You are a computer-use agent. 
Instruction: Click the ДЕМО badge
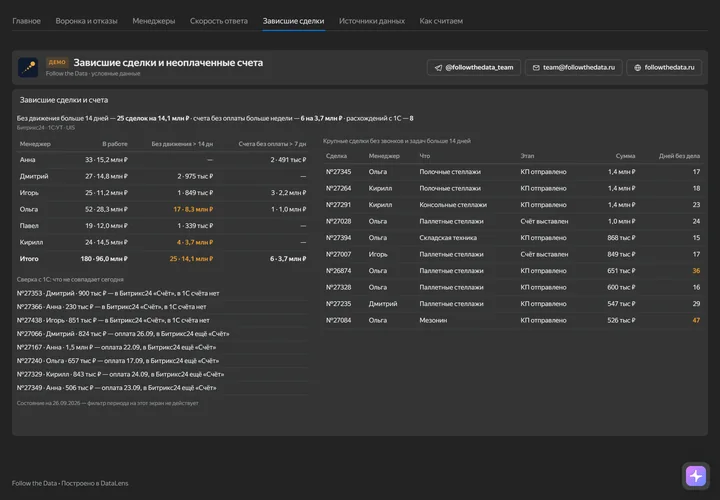coord(57,62)
